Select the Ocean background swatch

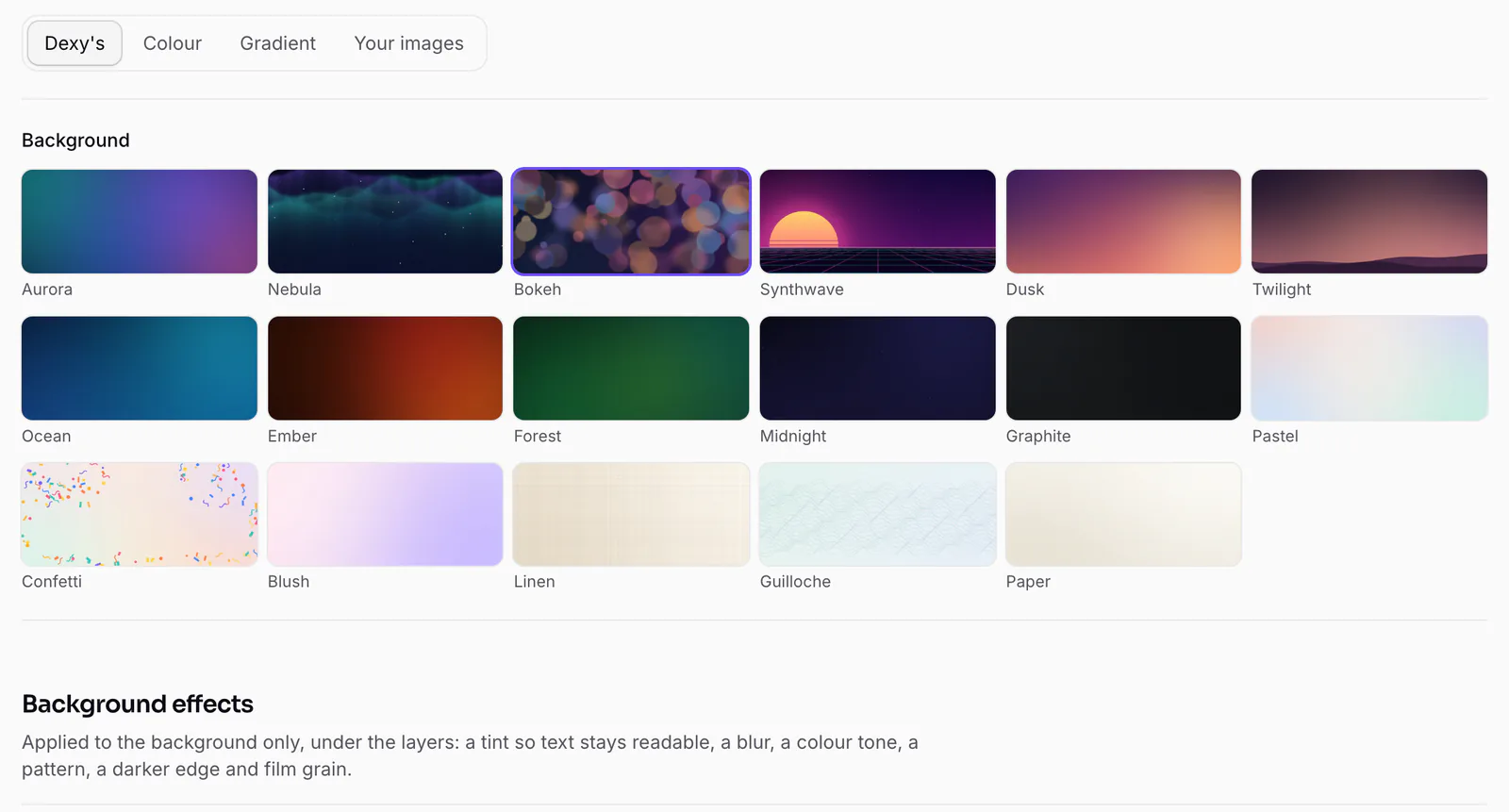[140, 368]
